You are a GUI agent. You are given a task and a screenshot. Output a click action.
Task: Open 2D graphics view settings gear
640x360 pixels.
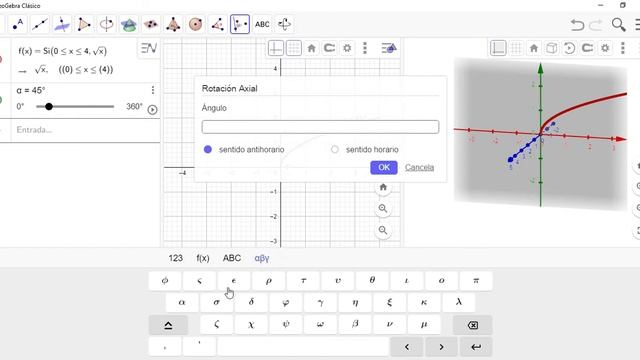point(347,48)
